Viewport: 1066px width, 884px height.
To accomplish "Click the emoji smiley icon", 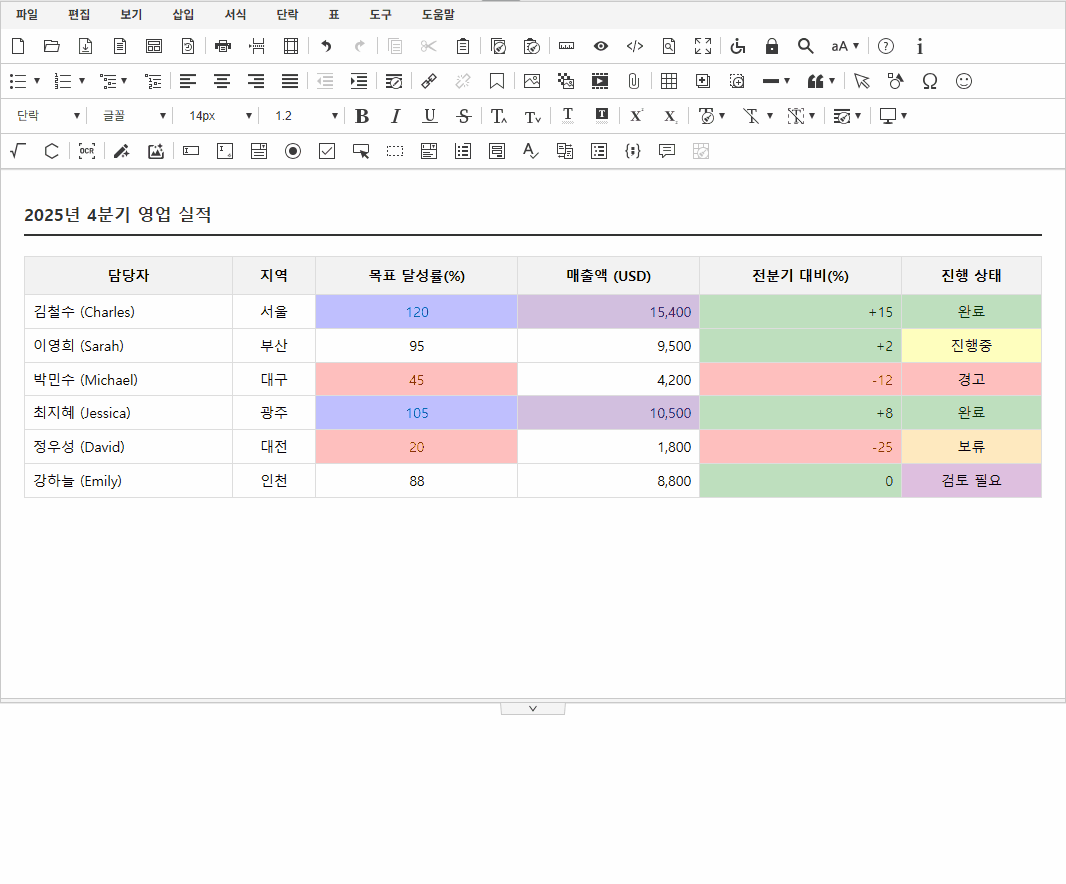I will coord(964,81).
